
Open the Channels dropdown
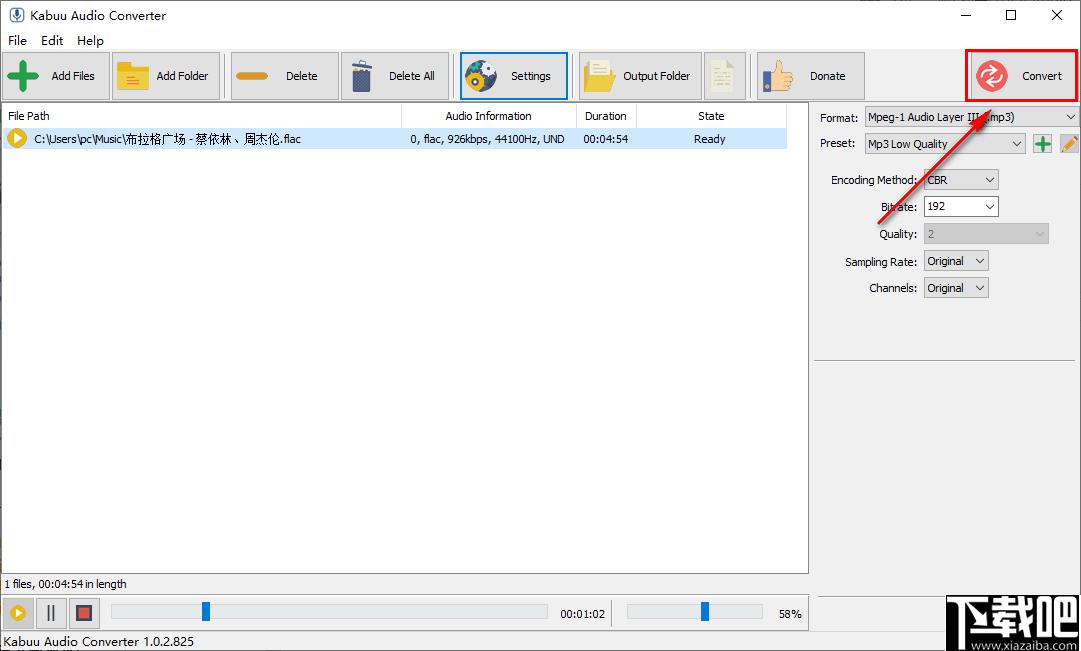[x=956, y=288]
